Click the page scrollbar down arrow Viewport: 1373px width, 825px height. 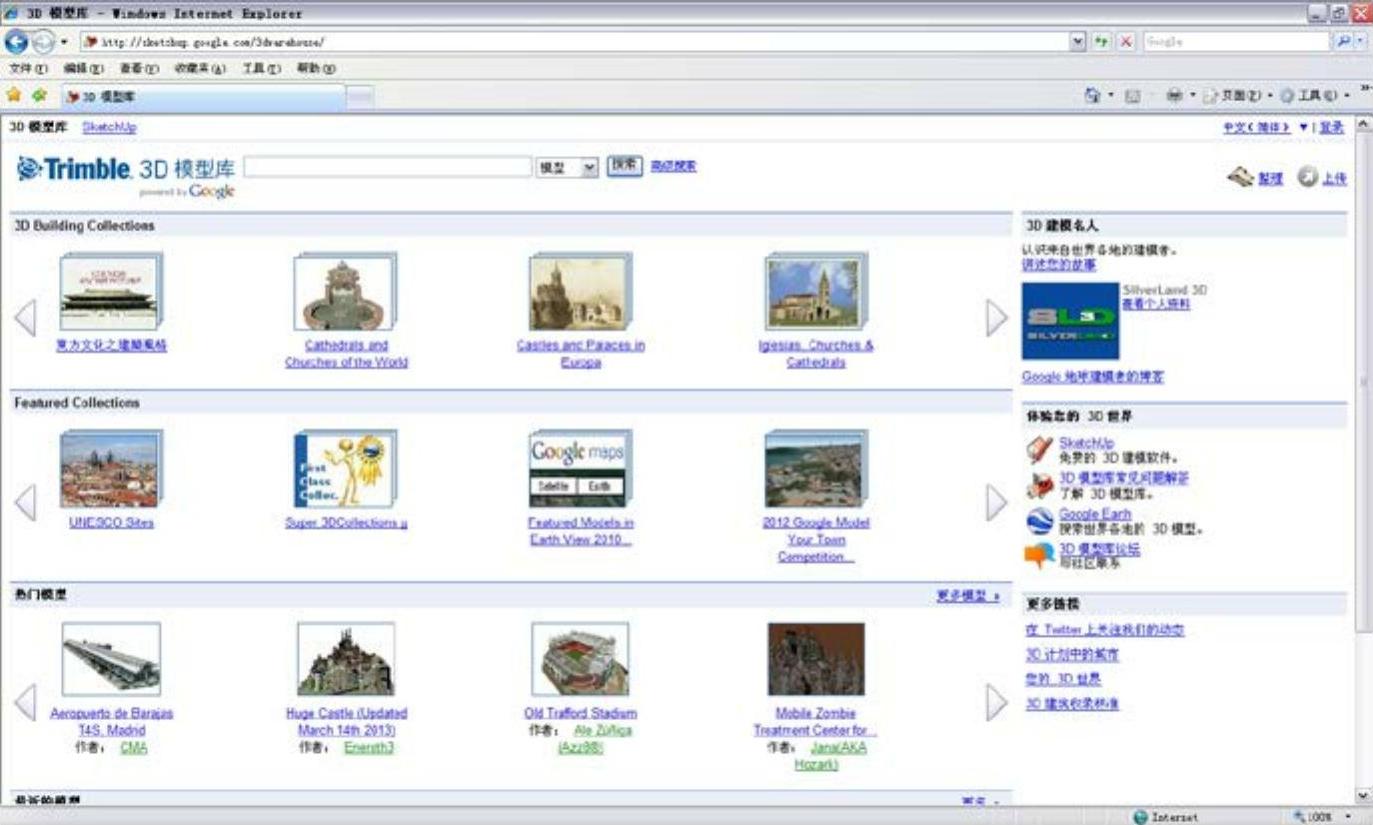pos(1364,797)
